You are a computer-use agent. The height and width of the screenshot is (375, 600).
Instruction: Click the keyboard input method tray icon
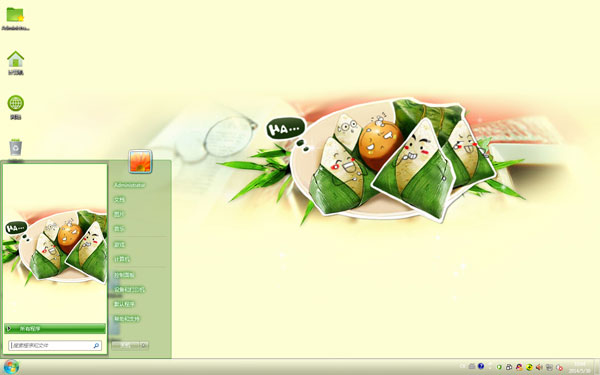click(472, 367)
